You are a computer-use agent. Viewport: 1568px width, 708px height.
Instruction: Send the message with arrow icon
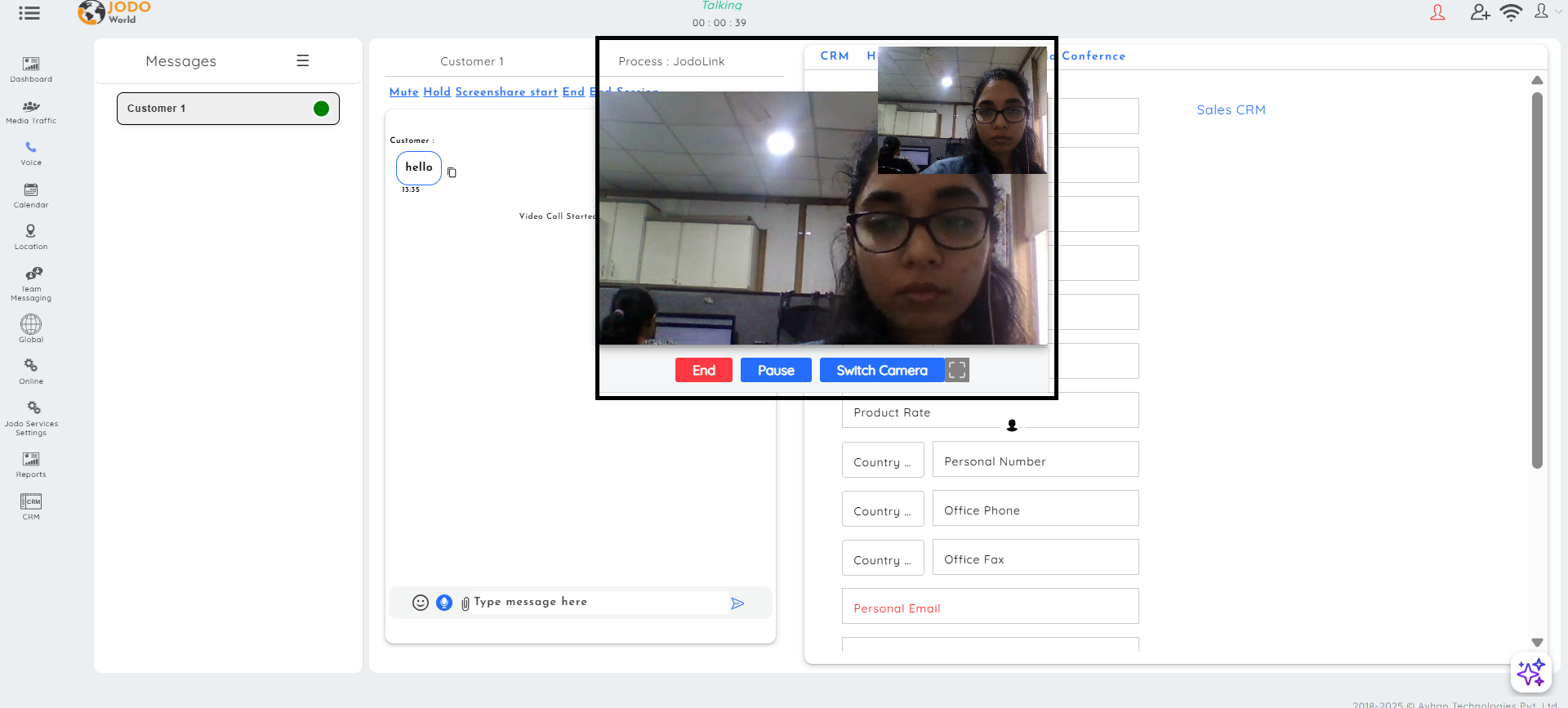pyautogui.click(x=737, y=603)
